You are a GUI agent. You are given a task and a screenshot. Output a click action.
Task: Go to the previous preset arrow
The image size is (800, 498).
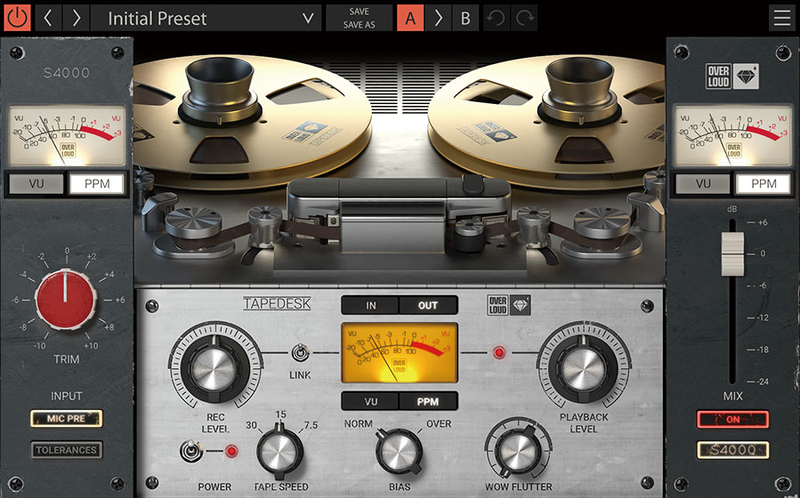point(48,18)
